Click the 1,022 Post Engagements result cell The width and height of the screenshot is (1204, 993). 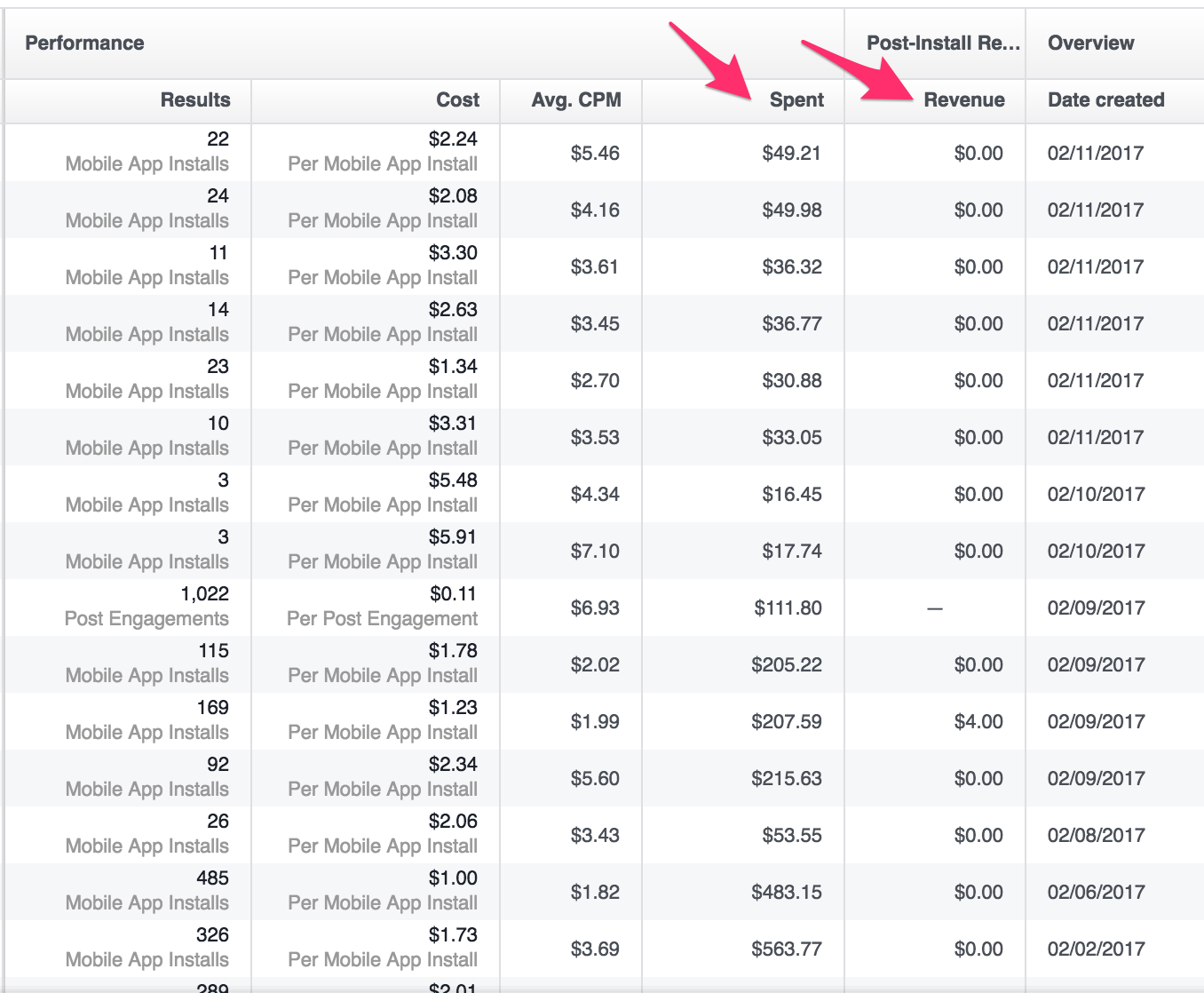point(147,607)
